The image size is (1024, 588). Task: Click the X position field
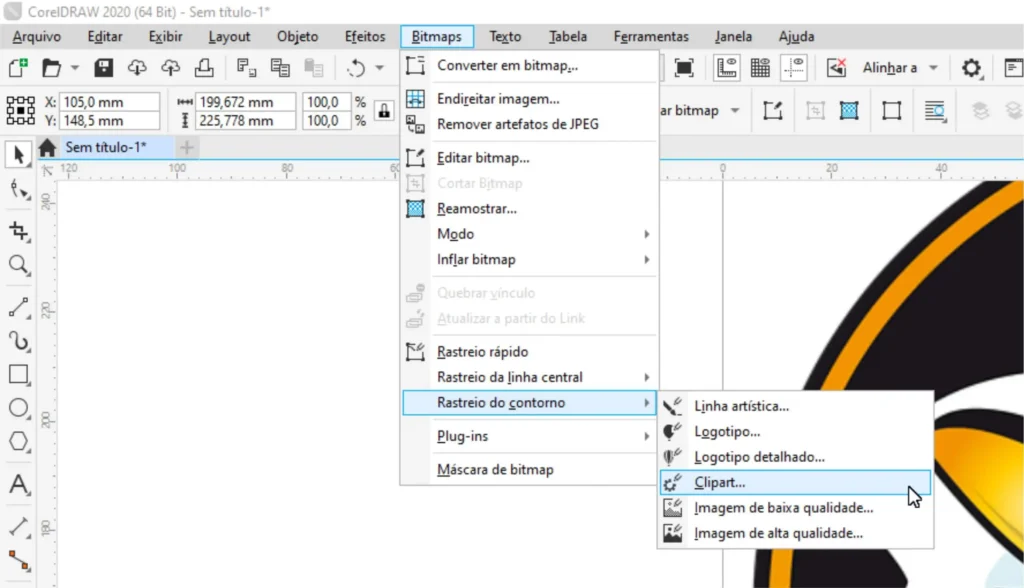tap(109, 102)
